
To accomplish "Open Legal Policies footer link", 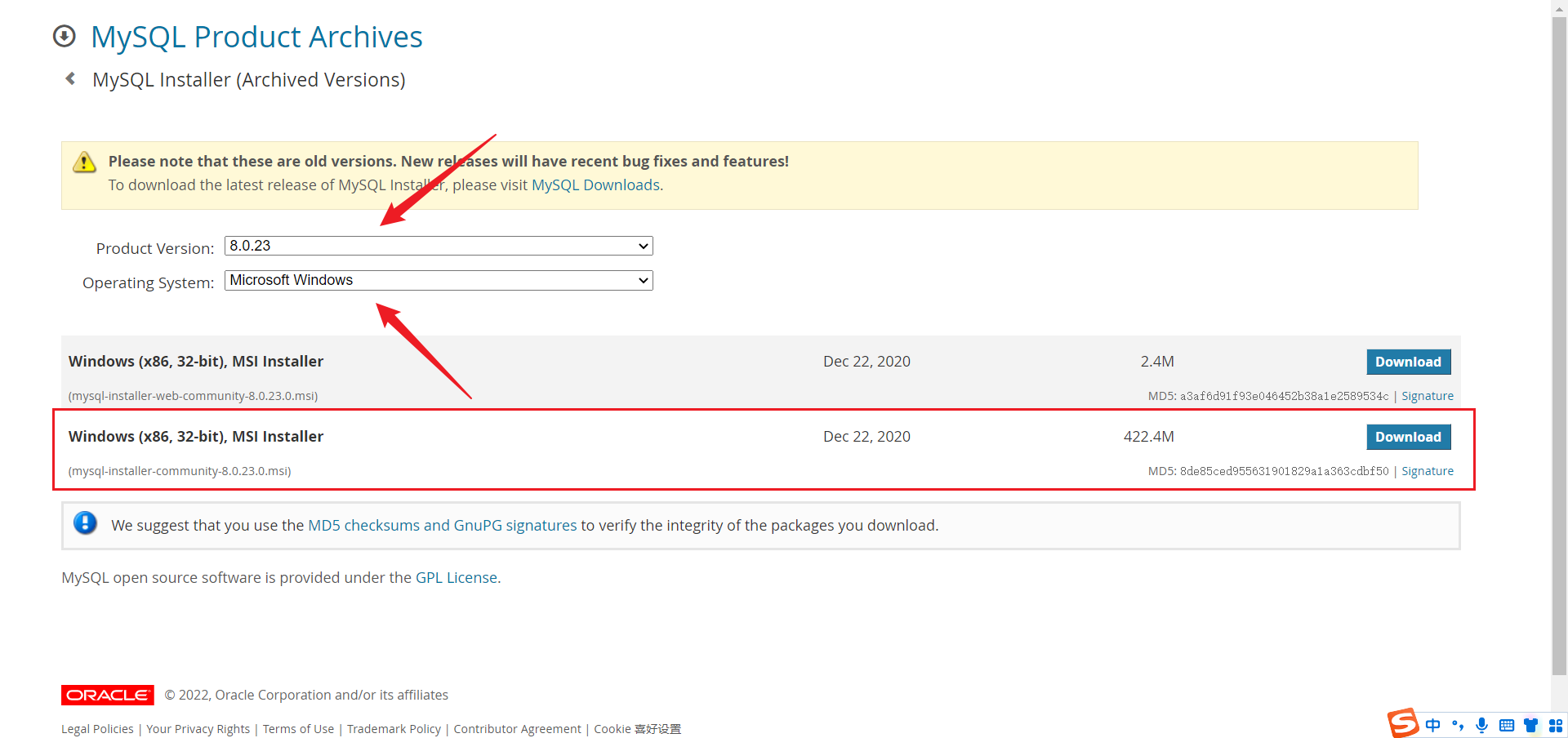I will point(97,729).
